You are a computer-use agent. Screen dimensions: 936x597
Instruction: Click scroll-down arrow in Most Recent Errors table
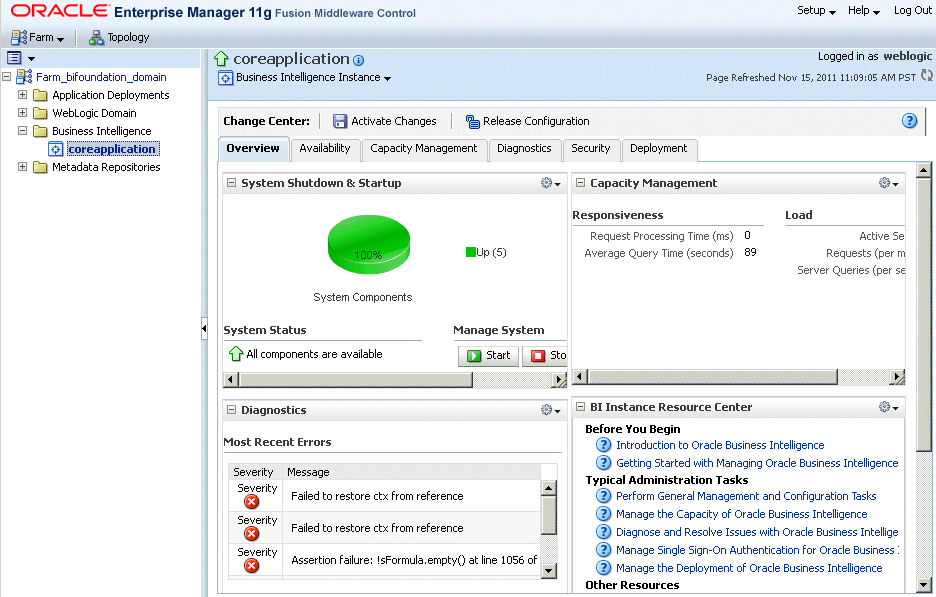549,571
